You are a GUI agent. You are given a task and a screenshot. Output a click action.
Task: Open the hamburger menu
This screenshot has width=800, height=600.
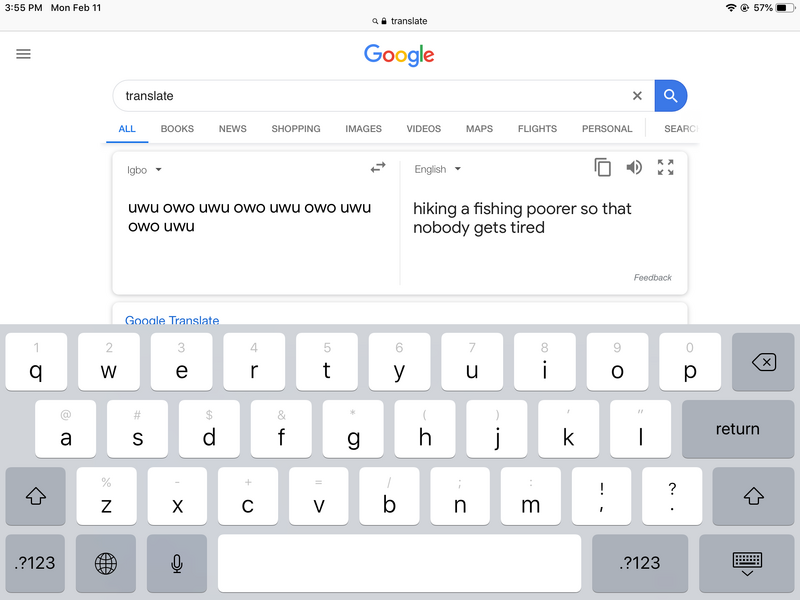23,54
